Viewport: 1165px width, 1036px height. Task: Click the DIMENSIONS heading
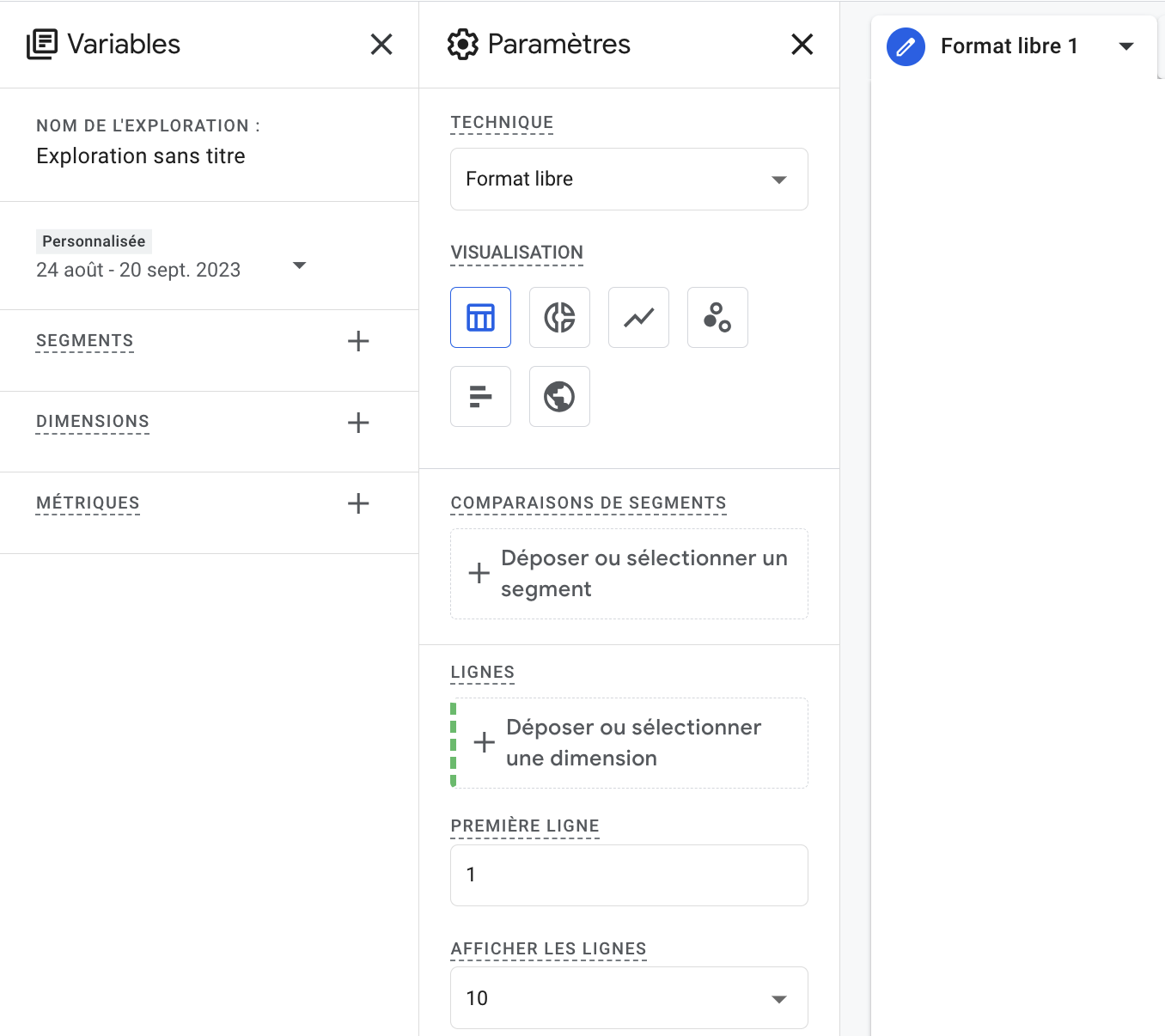[93, 422]
